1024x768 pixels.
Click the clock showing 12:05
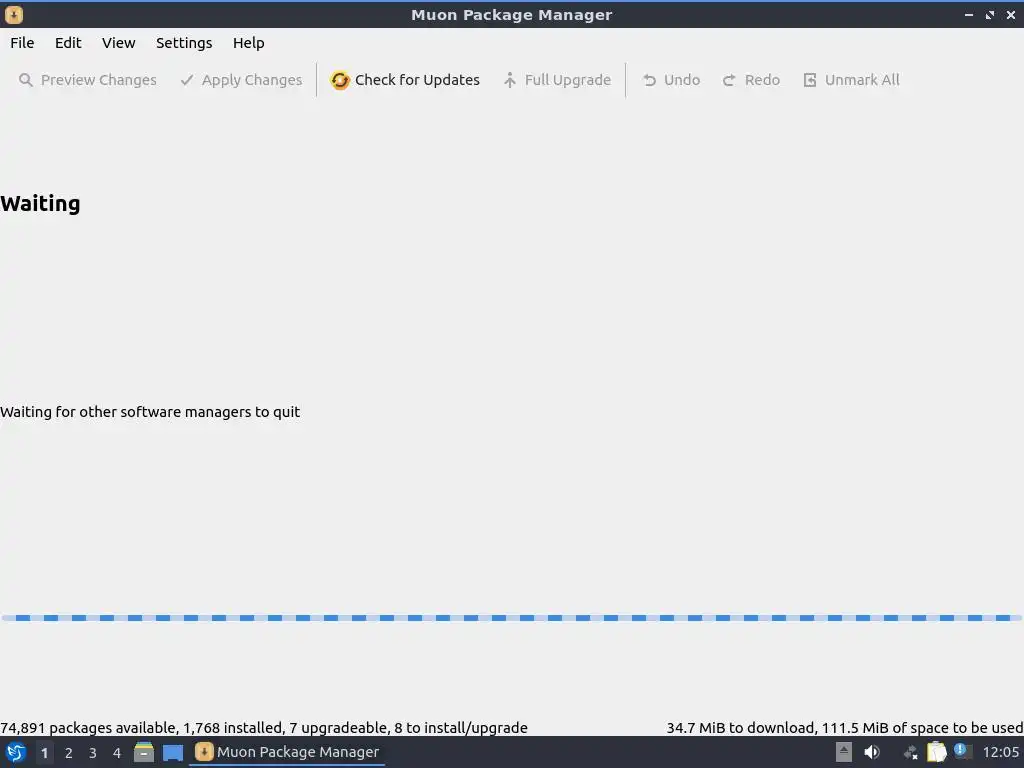[x=1000, y=752]
